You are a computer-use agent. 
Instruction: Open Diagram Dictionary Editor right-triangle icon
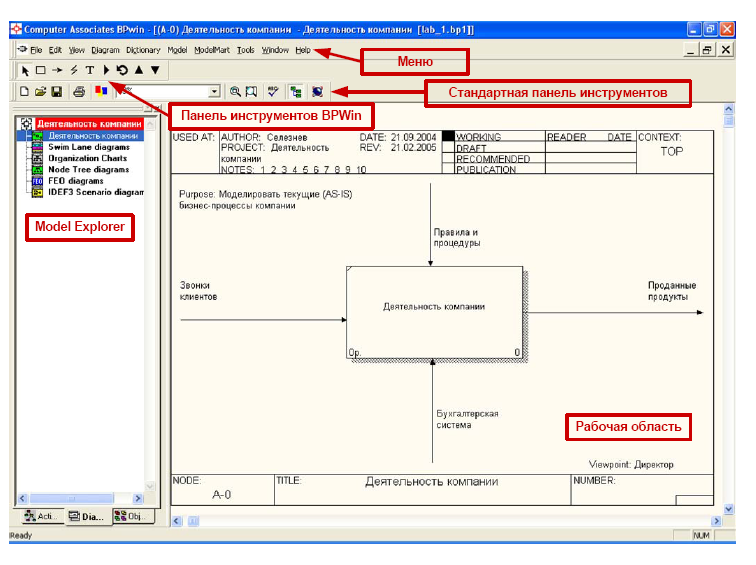(x=106, y=70)
